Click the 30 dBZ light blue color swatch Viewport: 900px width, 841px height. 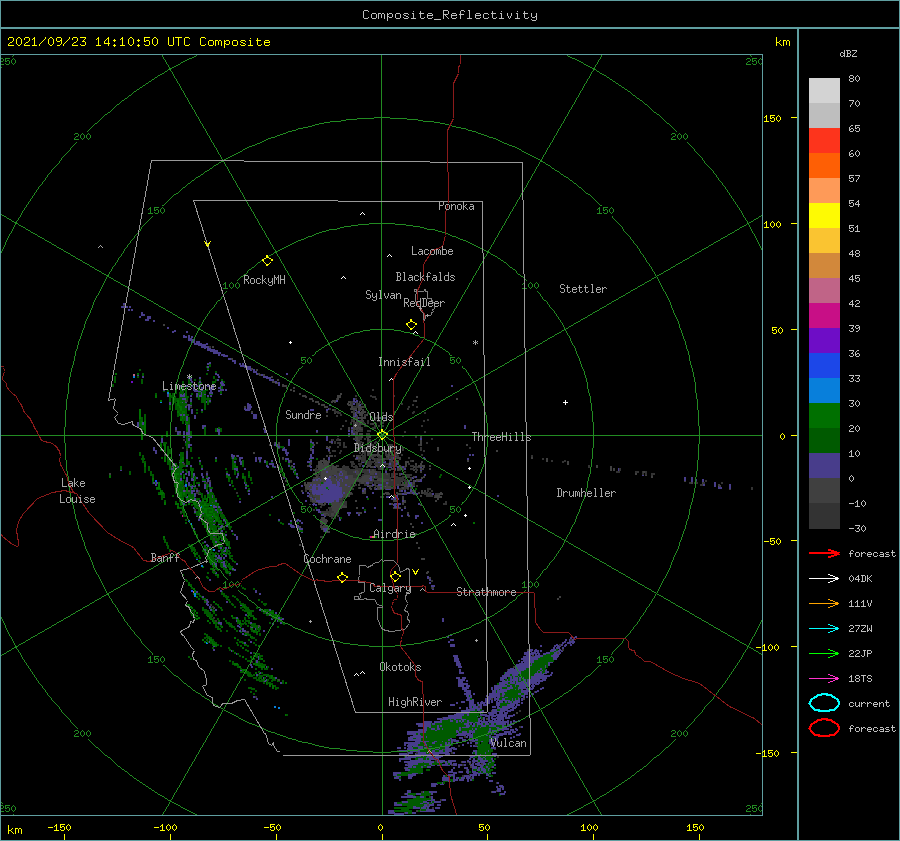(824, 390)
